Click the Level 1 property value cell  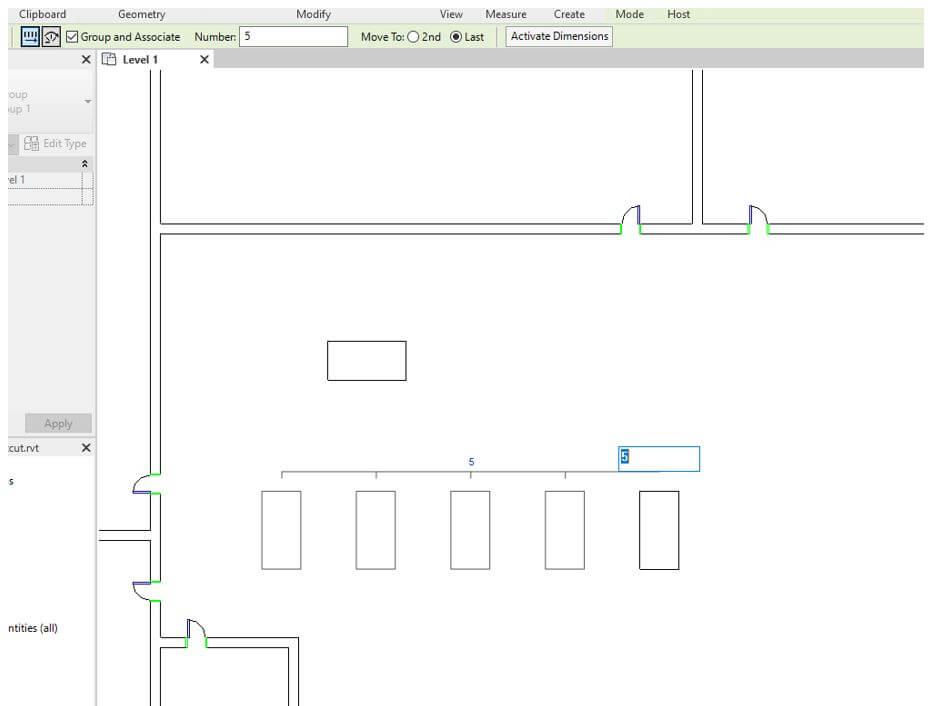pyautogui.click(x=45, y=180)
